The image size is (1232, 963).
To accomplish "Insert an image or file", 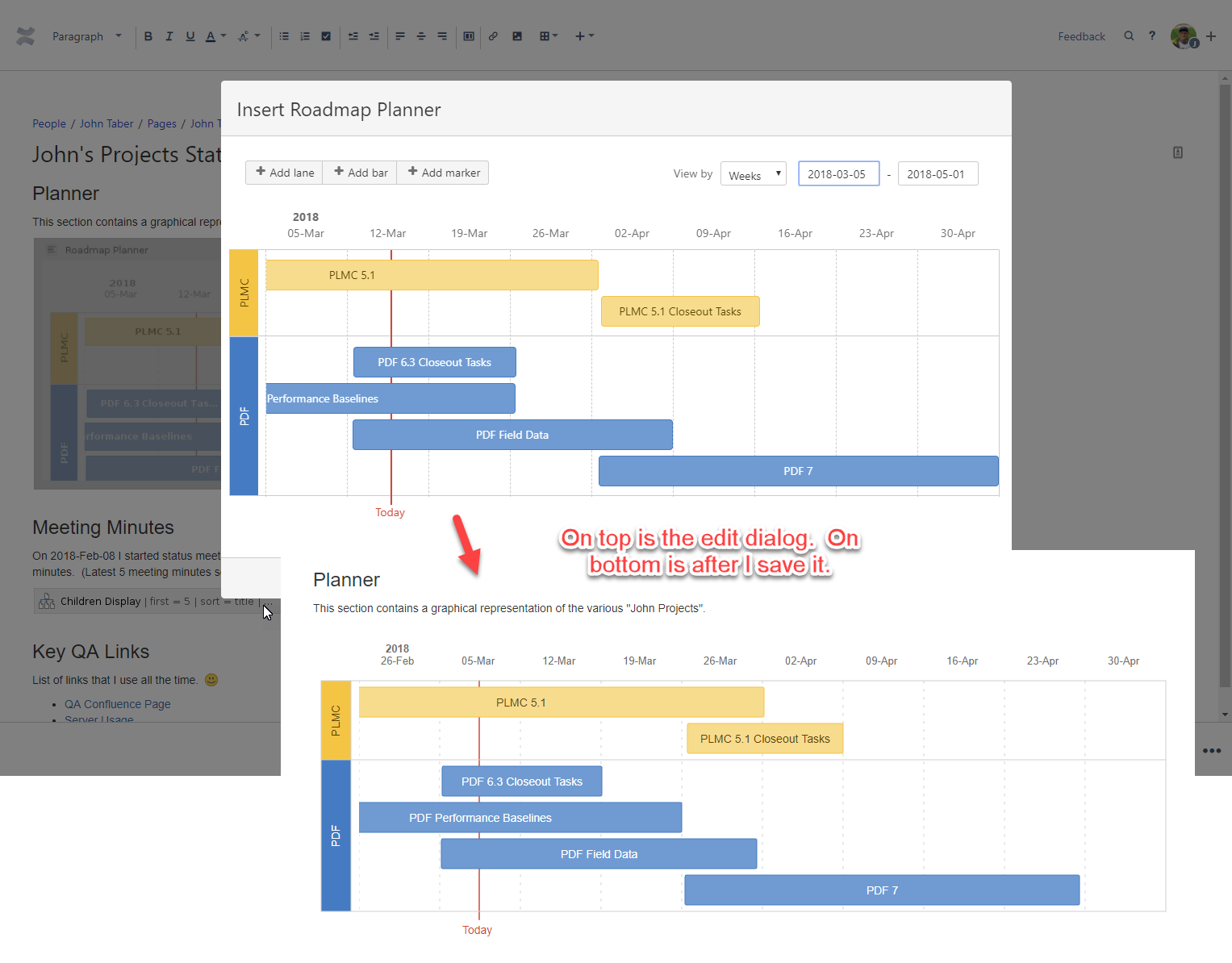I will 517,36.
